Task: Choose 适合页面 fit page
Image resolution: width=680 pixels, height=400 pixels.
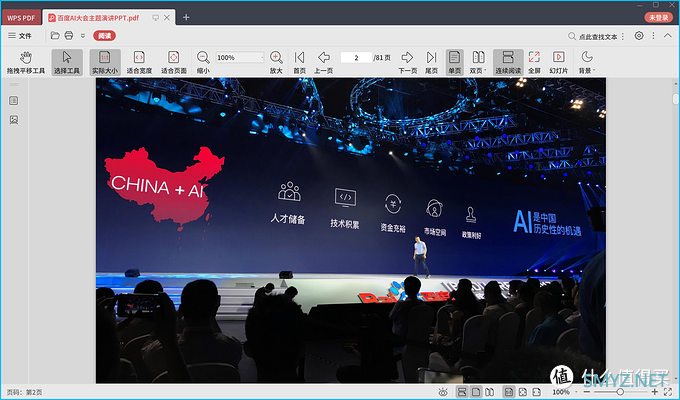Action: pos(173,62)
